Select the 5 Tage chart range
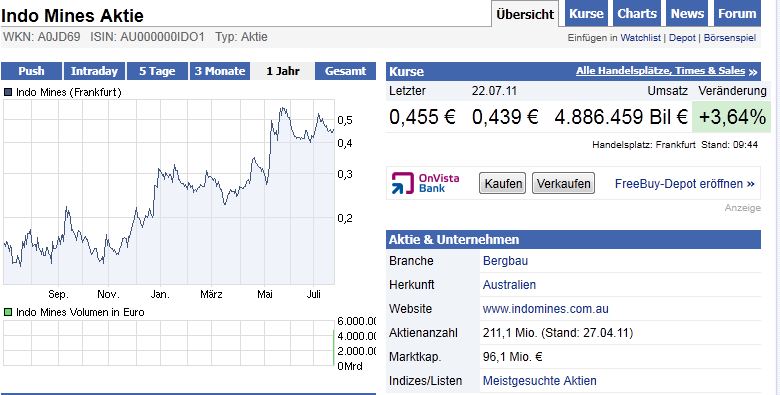The height and width of the screenshot is (395, 780). pyautogui.click(x=157, y=71)
